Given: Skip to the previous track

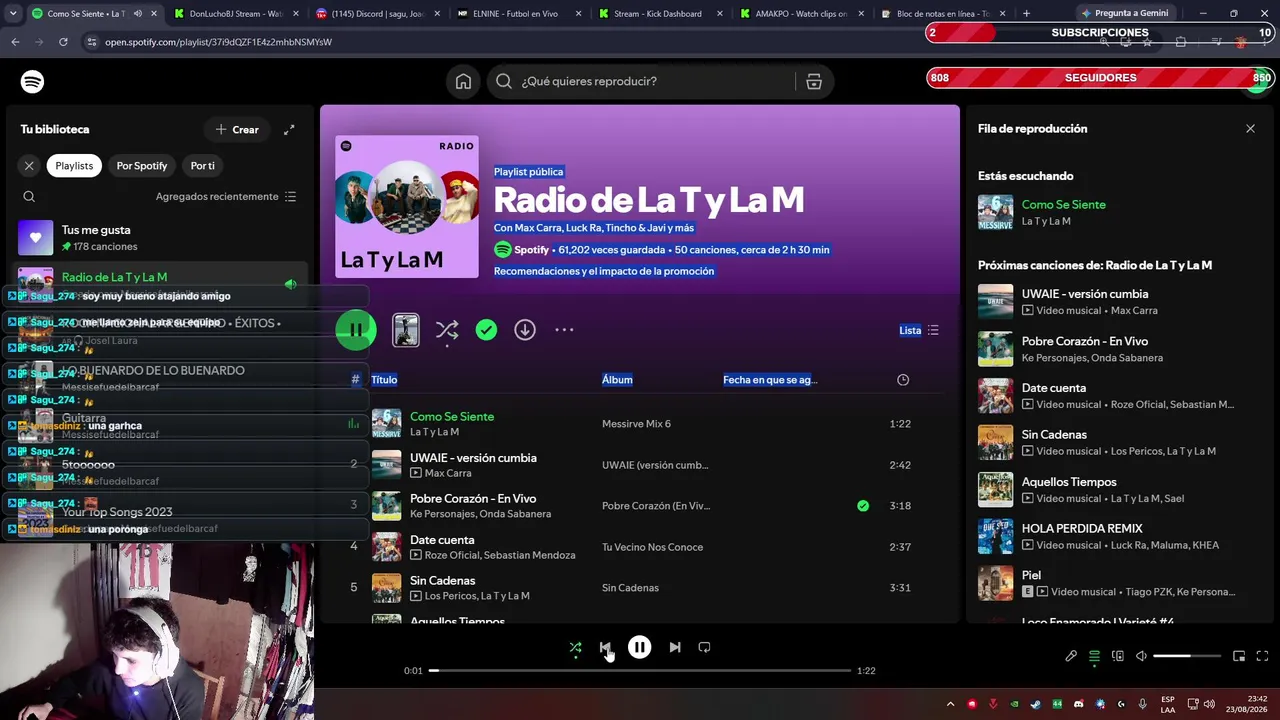Looking at the screenshot, I should pyautogui.click(x=605, y=648).
